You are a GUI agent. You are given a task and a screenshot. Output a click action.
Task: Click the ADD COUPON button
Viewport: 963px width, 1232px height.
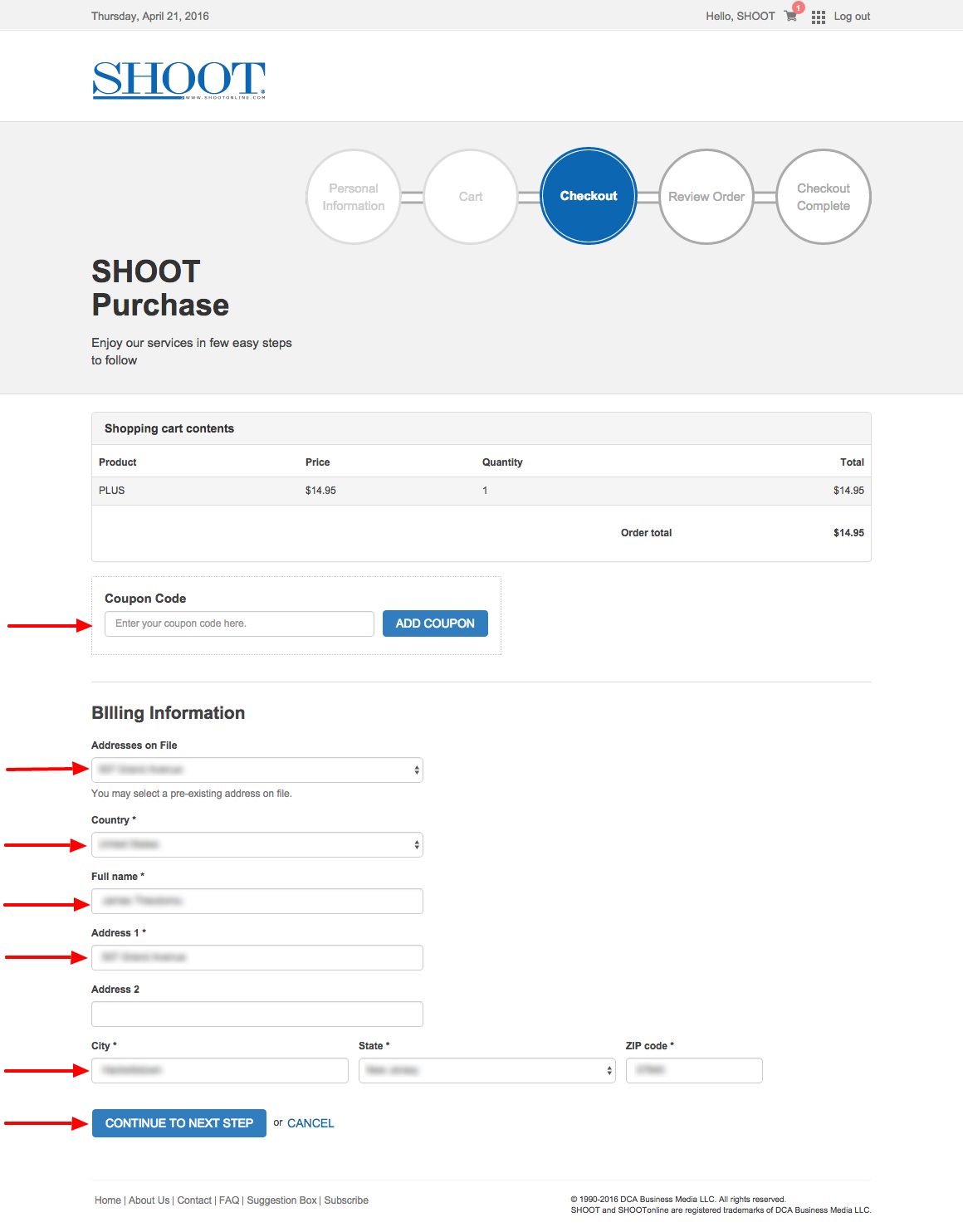point(435,623)
